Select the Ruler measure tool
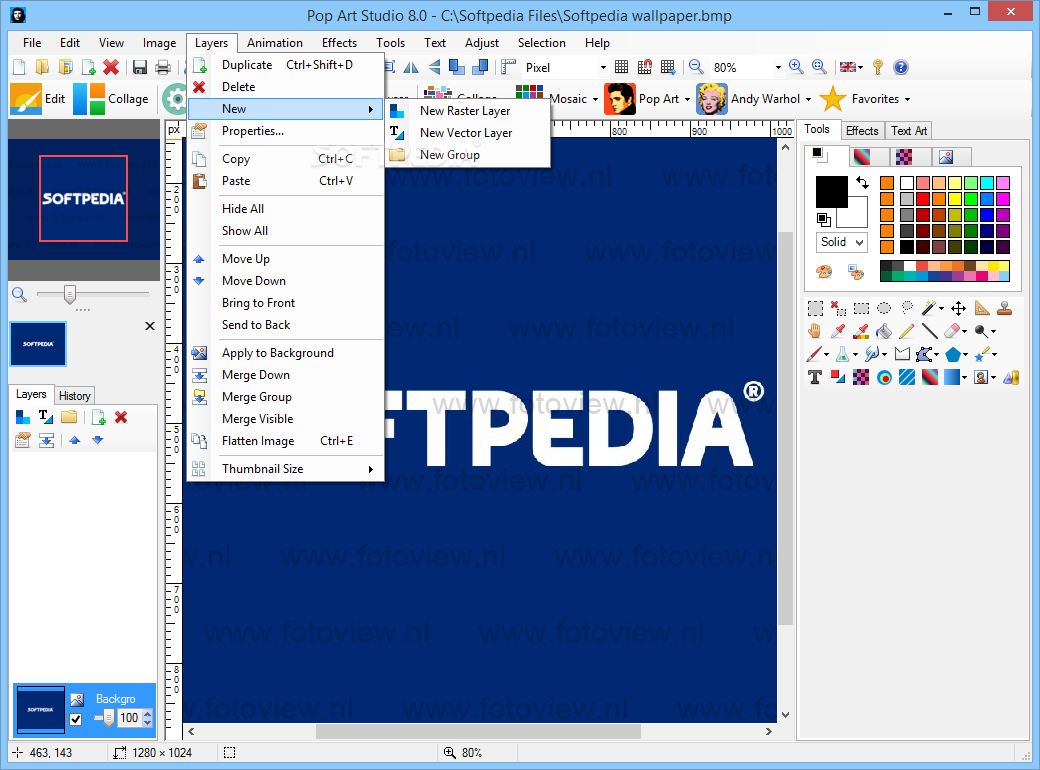 point(982,308)
